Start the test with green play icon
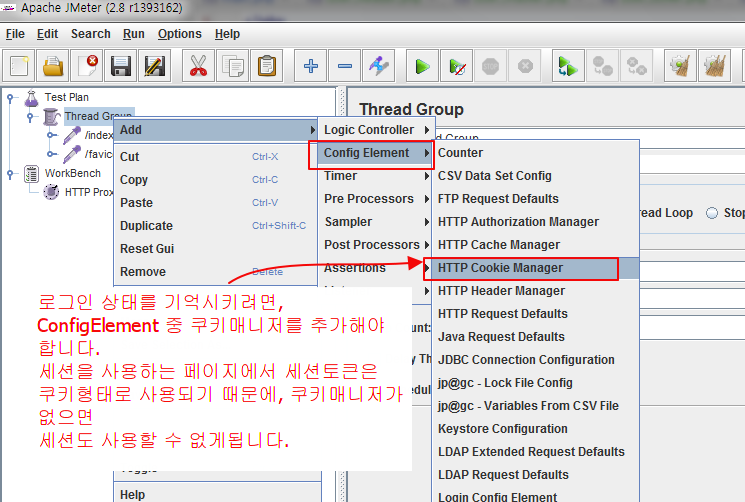 (x=422, y=66)
